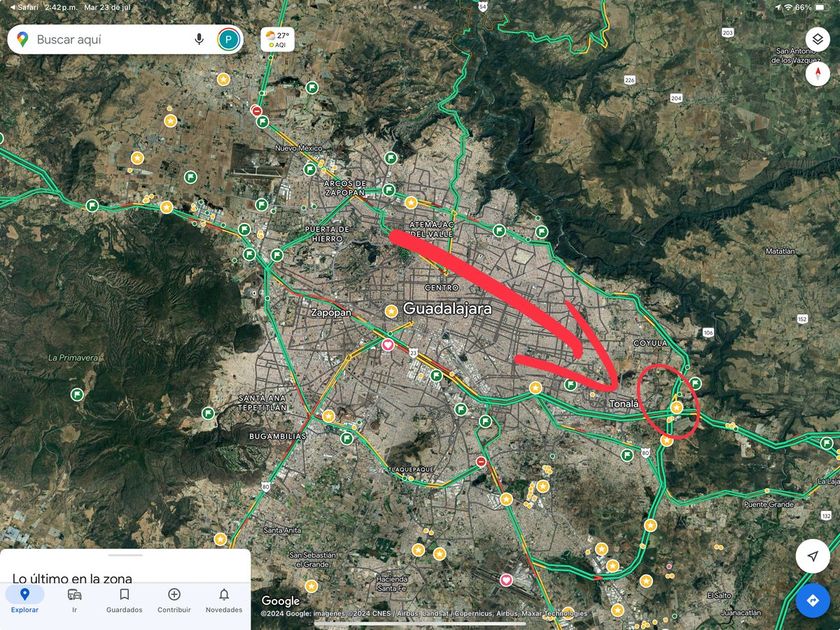The height and width of the screenshot is (630, 840).
Task: Expand the Lo último en la zona panel handle
Action: click(125, 555)
